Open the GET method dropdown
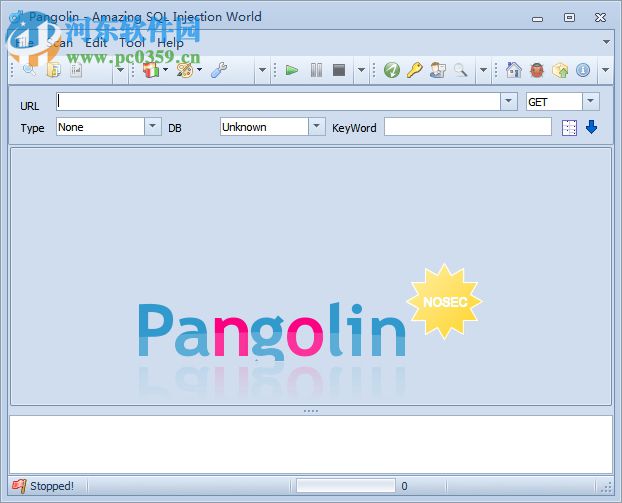The image size is (622, 503). click(590, 101)
